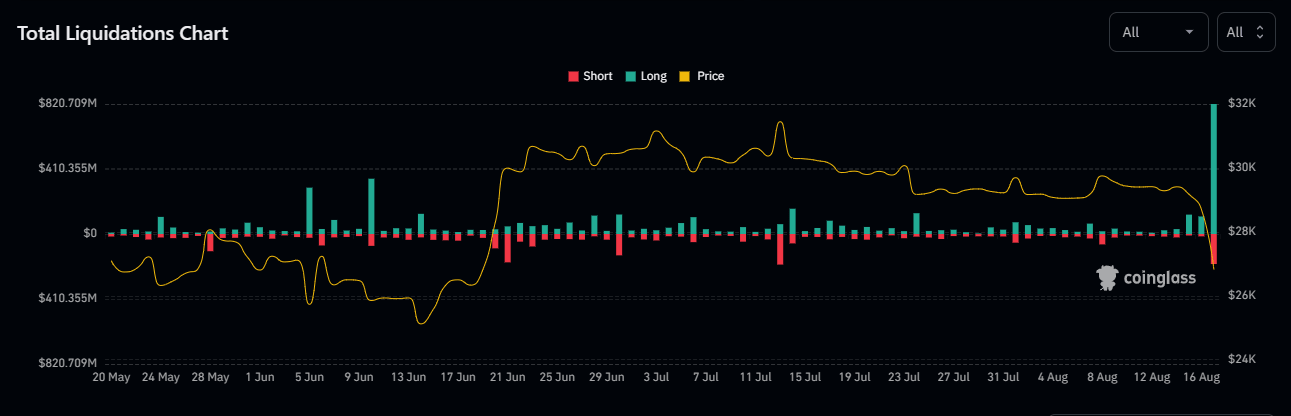
Task: Toggle the Long series in the legend
Action: [646, 76]
